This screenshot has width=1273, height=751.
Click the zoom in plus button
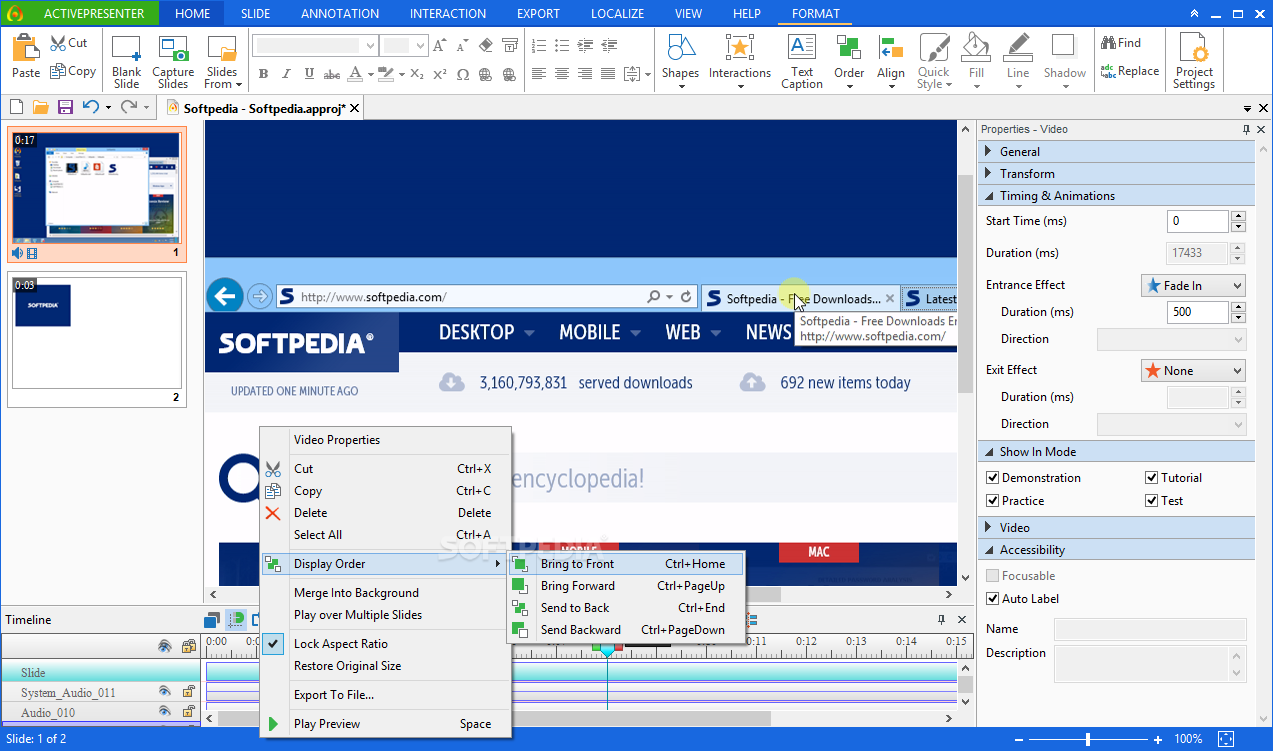coord(1158,739)
